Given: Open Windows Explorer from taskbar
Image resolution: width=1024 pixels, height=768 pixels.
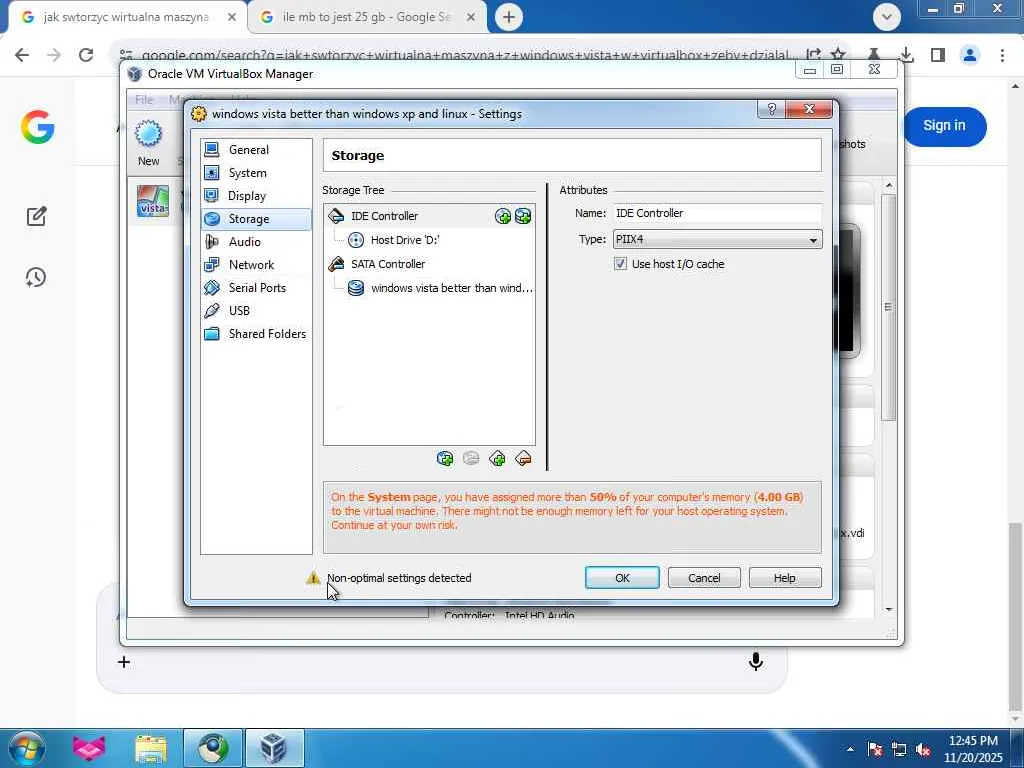Looking at the screenshot, I should (151, 748).
